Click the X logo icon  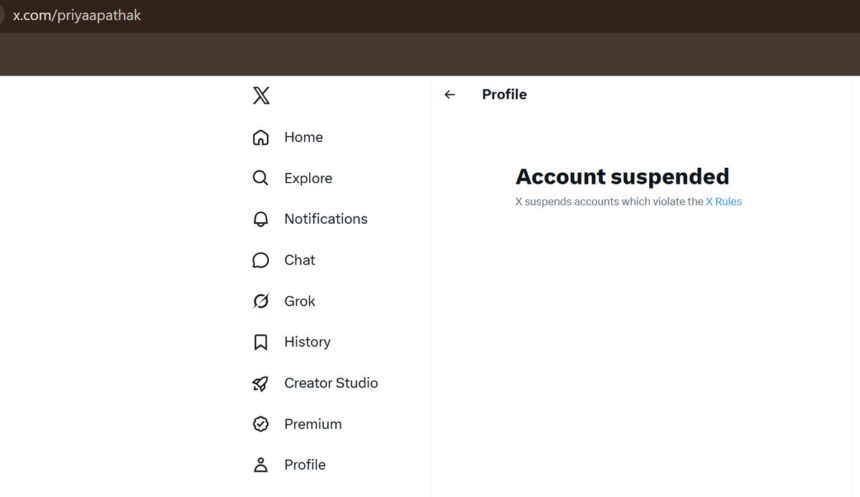261,95
